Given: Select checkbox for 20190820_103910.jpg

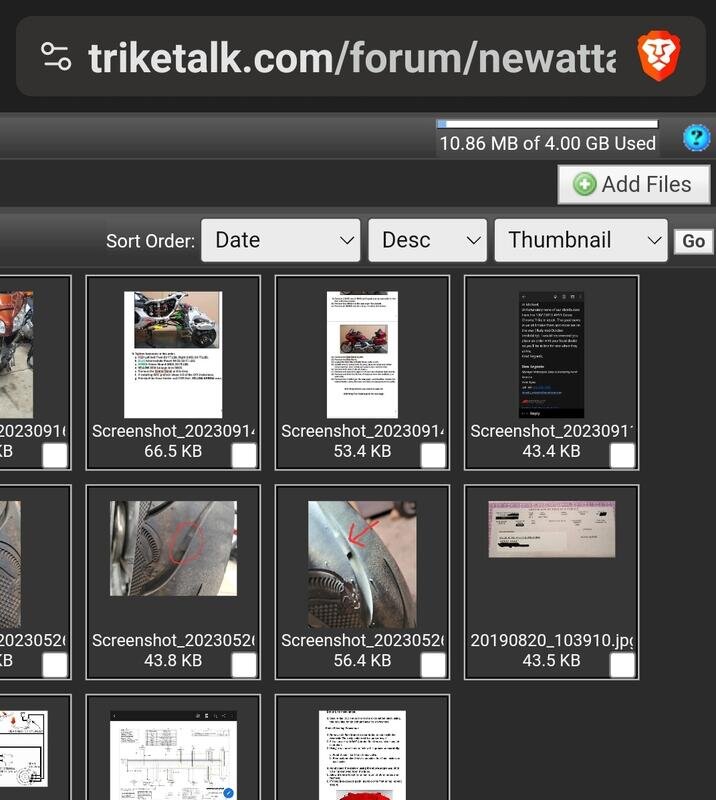Looking at the screenshot, I should point(622,665).
